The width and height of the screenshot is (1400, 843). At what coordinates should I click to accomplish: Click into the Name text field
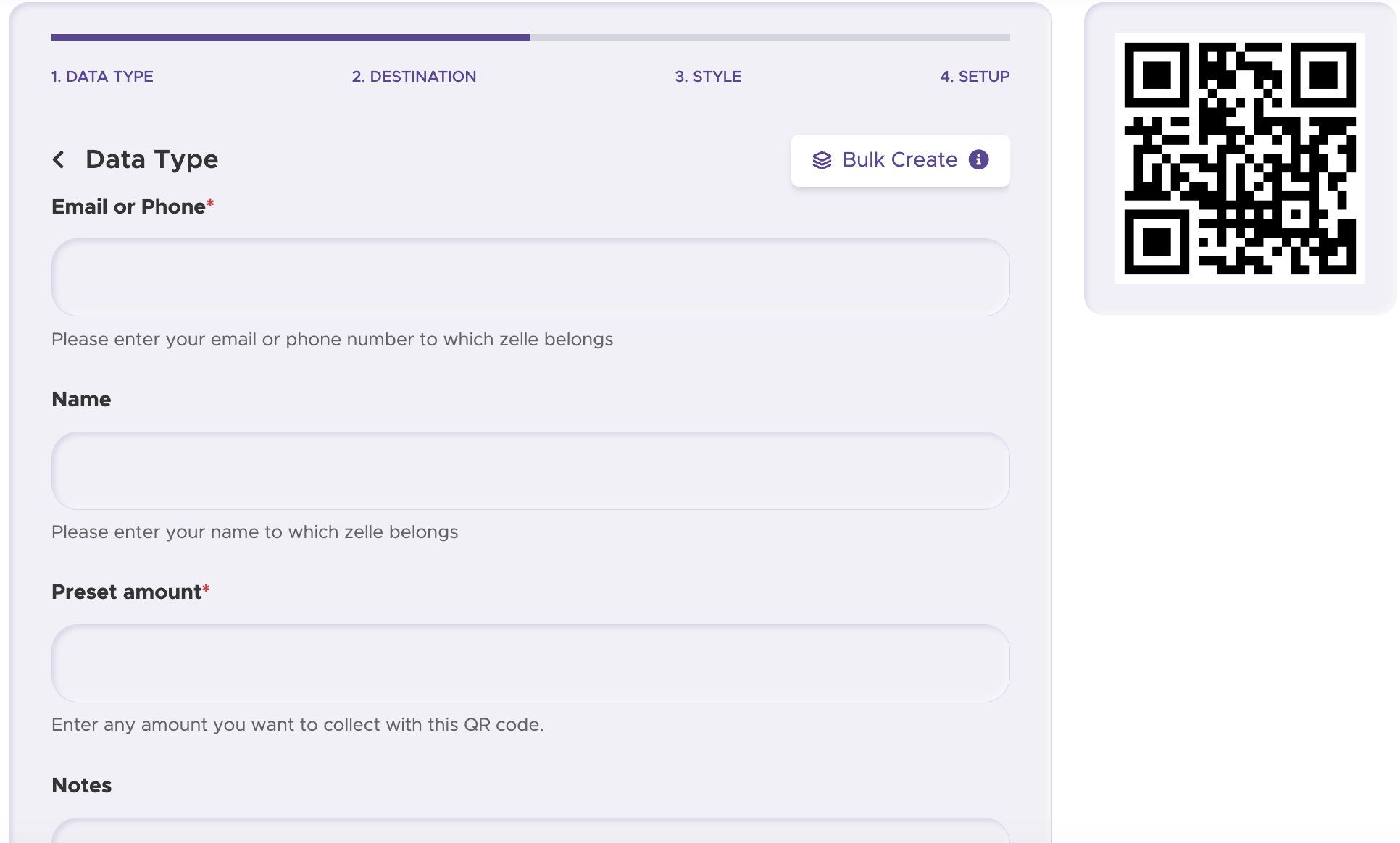tap(530, 471)
